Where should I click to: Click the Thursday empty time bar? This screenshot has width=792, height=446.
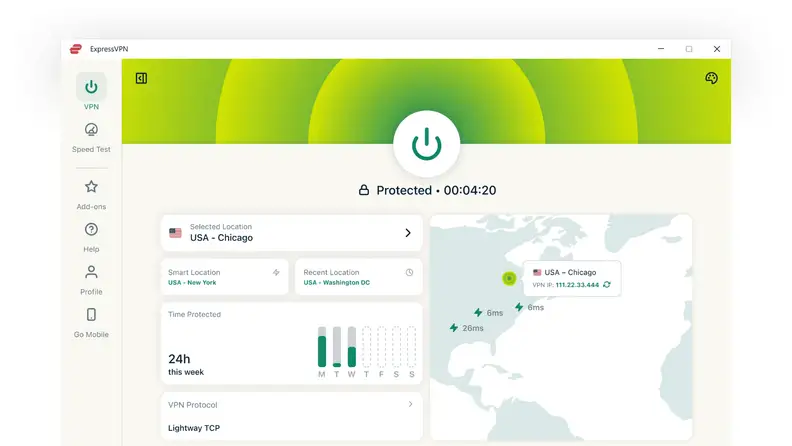367,347
